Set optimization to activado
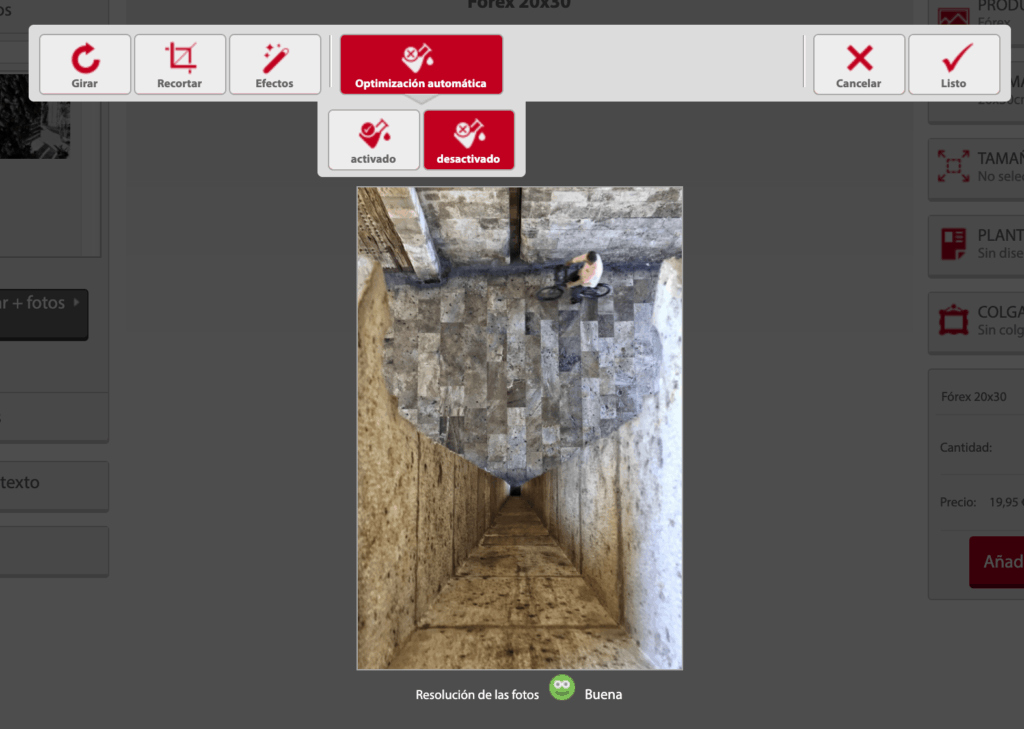The width and height of the screenshot is (1024, 729). click(x=374, y=140)
